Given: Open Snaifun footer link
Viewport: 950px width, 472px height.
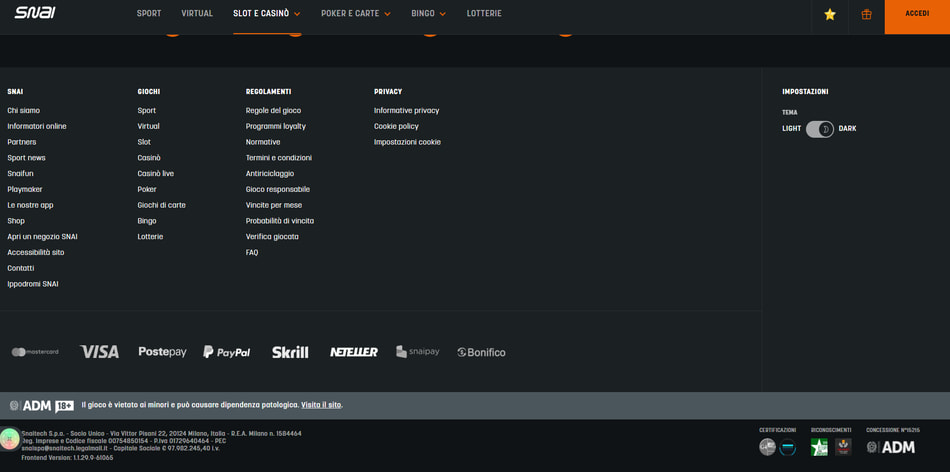Looking at the screenshot, I should pos(21,173).
